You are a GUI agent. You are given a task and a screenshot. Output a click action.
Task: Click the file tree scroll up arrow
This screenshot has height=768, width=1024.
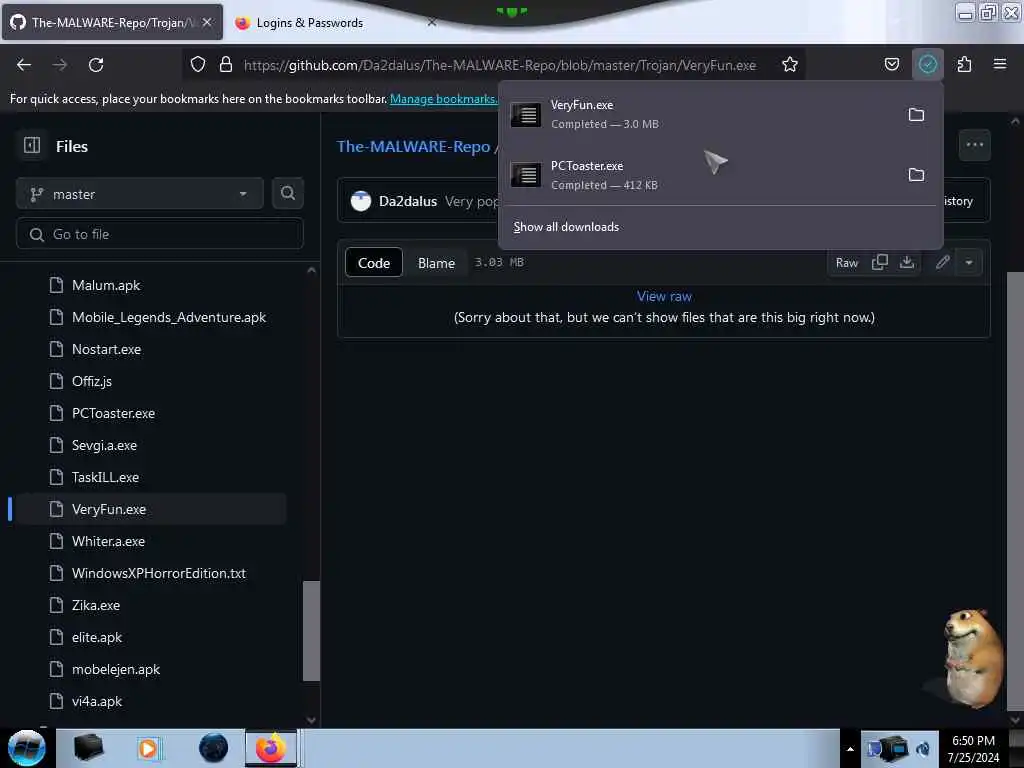click(x=312, y=270)
